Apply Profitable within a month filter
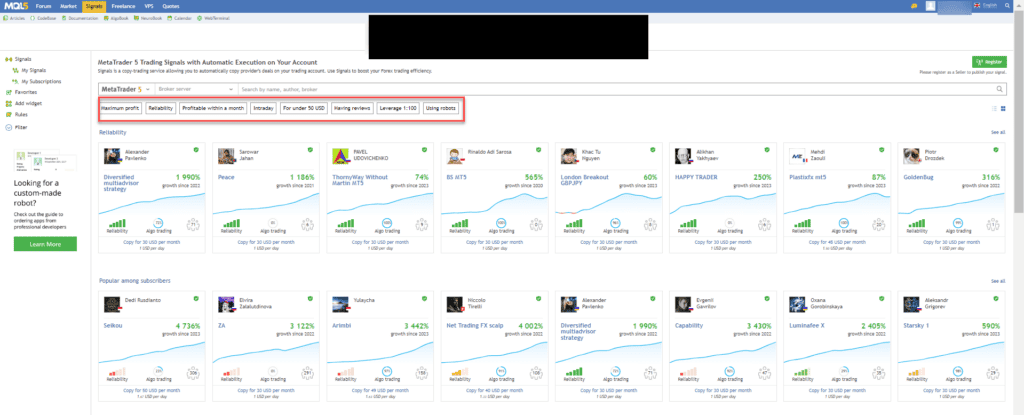This screenshot has height=415, width=1024. (213, 108)
